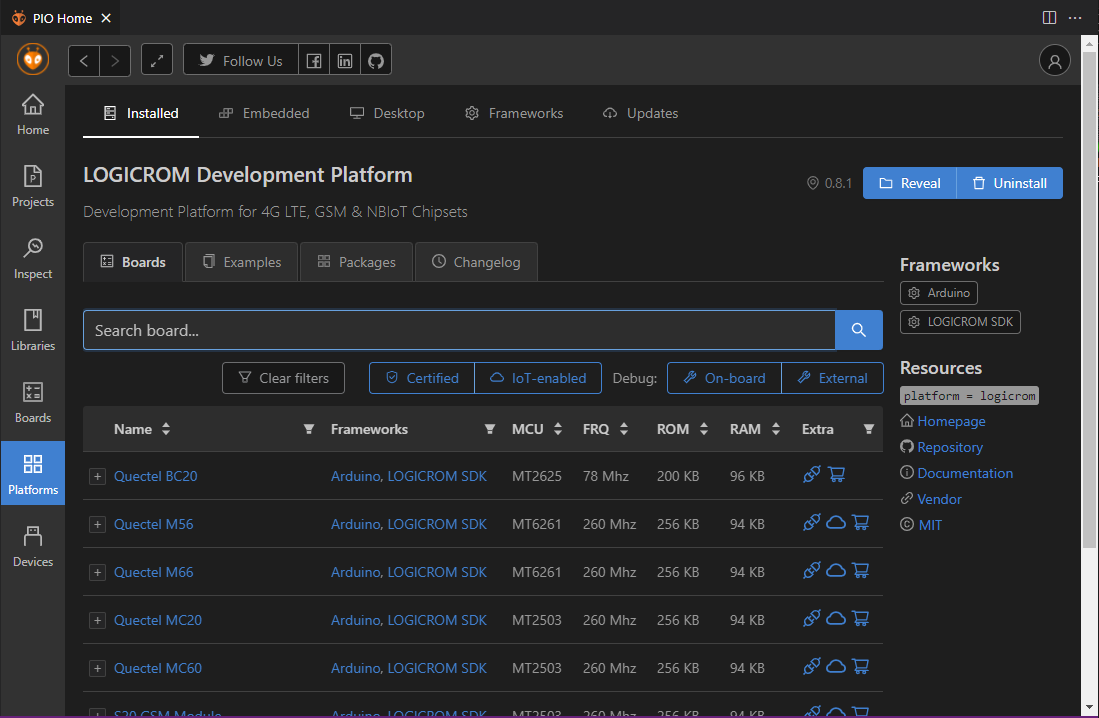Go back with the left arrow button

pyautogui.click(x=84, y=60)
